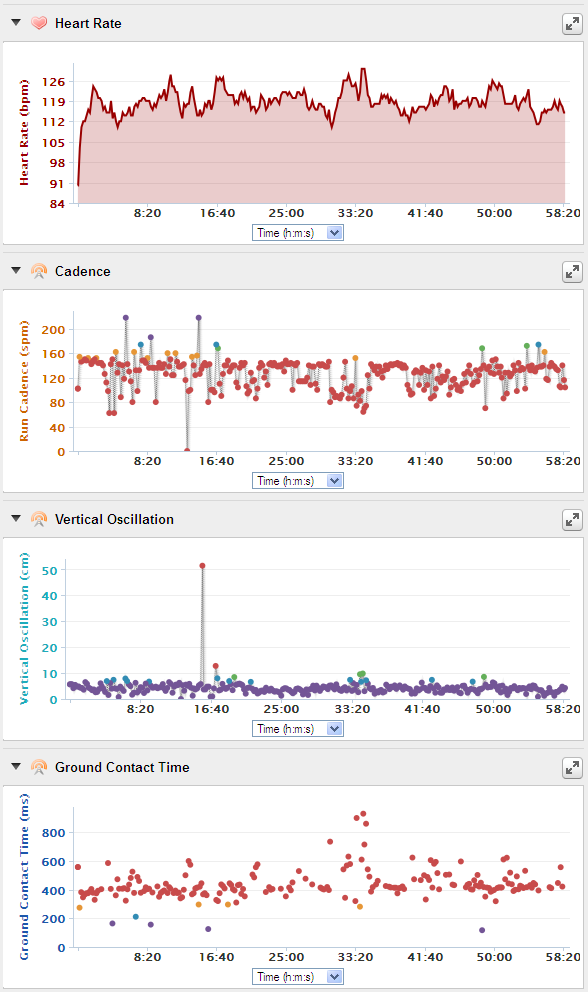Click the Heart Rate (bpm) axis label
The image size is (588, 992).
tap(24, 133)
